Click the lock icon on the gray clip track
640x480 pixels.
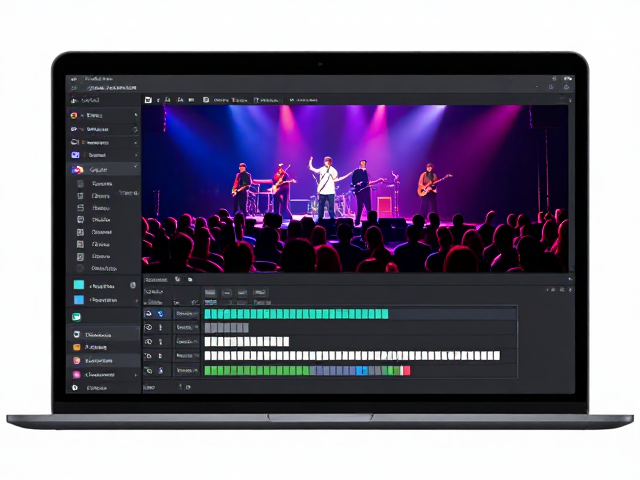click(x=160, y=327)
